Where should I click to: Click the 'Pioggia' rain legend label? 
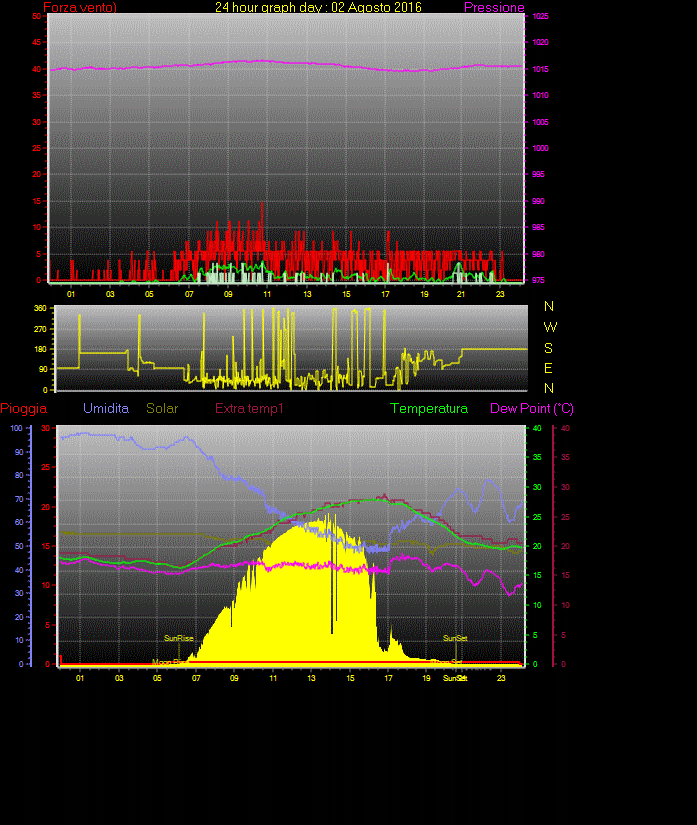(x=24, y=408)
